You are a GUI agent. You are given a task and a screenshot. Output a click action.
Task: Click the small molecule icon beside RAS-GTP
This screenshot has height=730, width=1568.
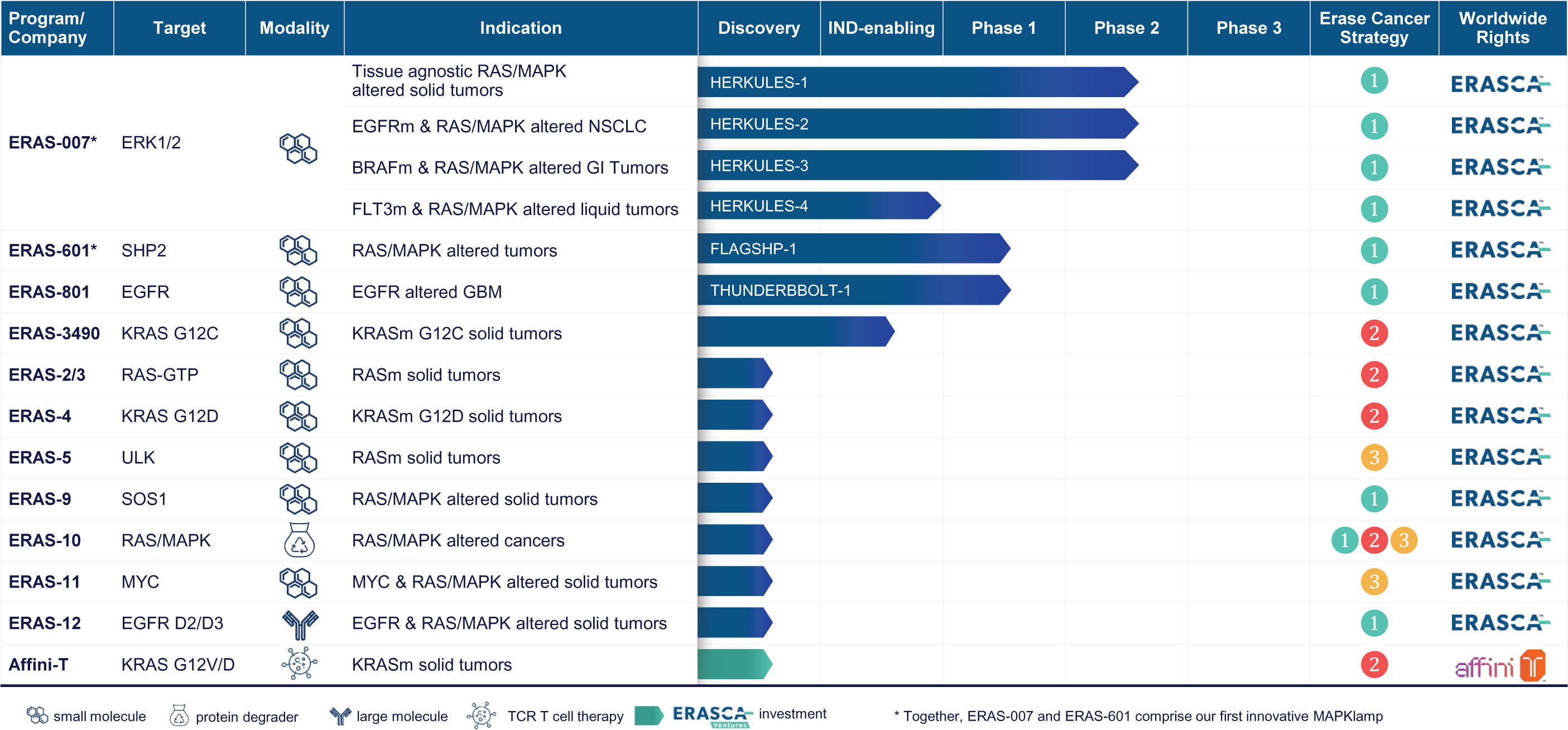tap(299, 375)
